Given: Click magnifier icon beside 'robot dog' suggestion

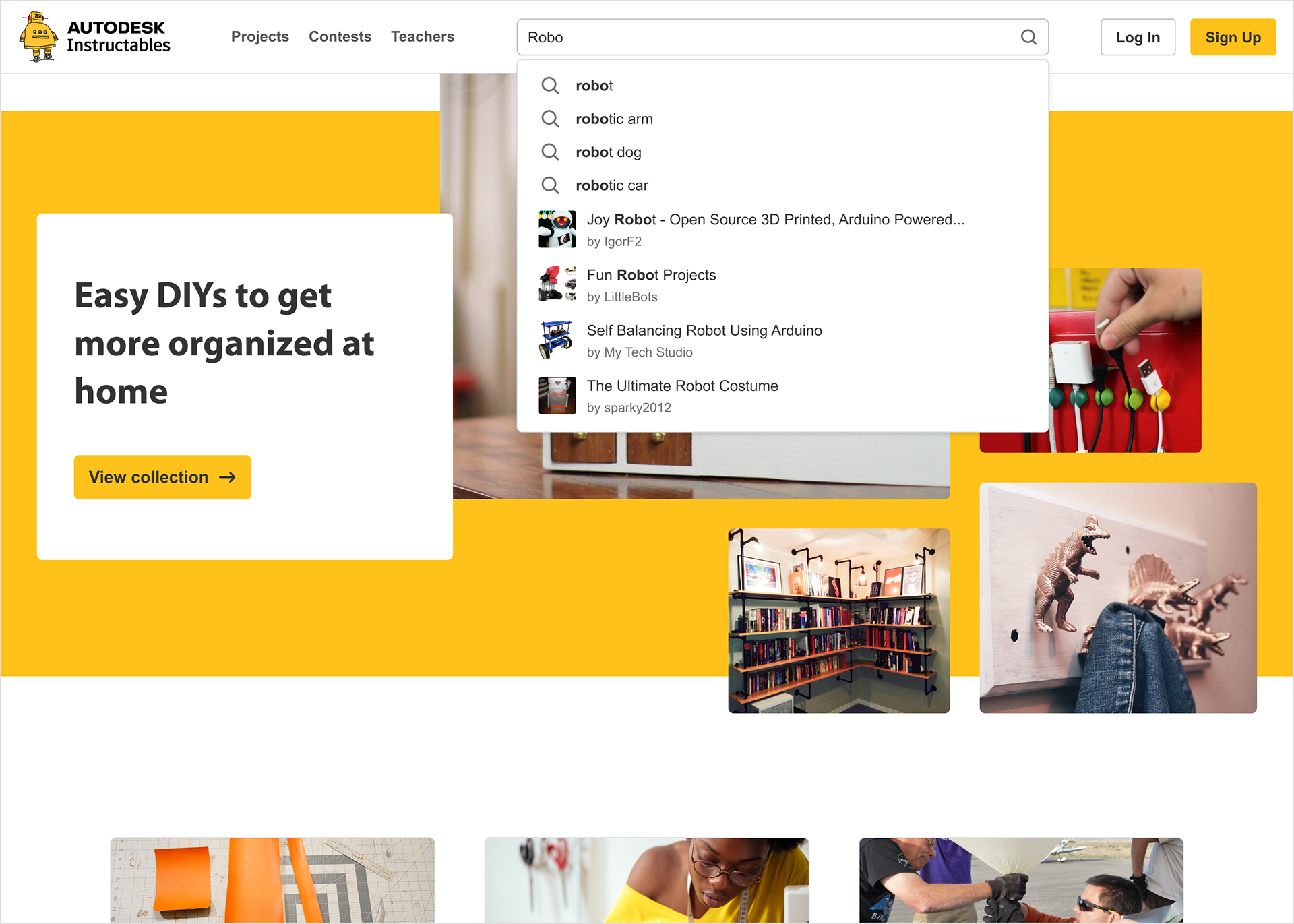Looking at the screenshot, I should (550, 152).
